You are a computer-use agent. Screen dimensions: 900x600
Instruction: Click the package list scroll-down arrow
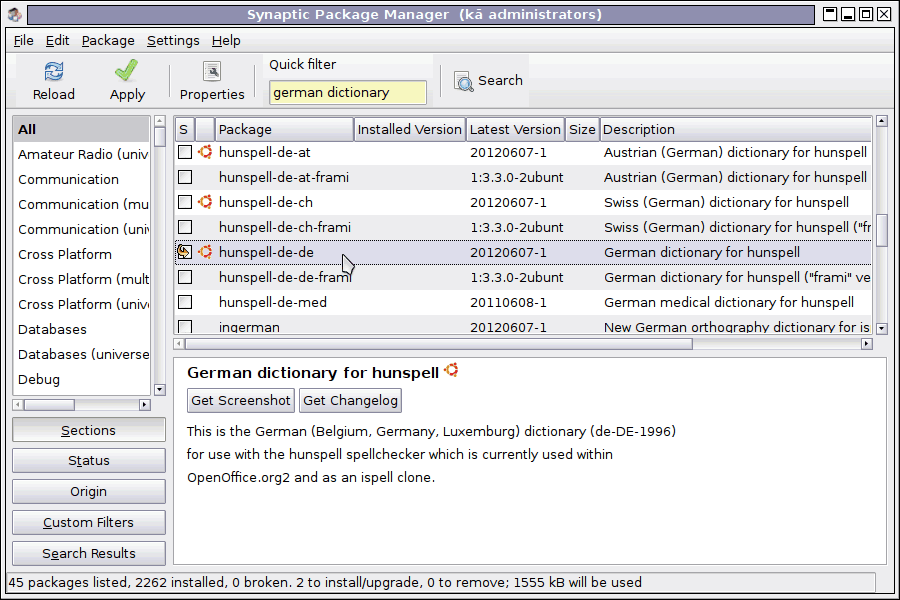point(882,328)
